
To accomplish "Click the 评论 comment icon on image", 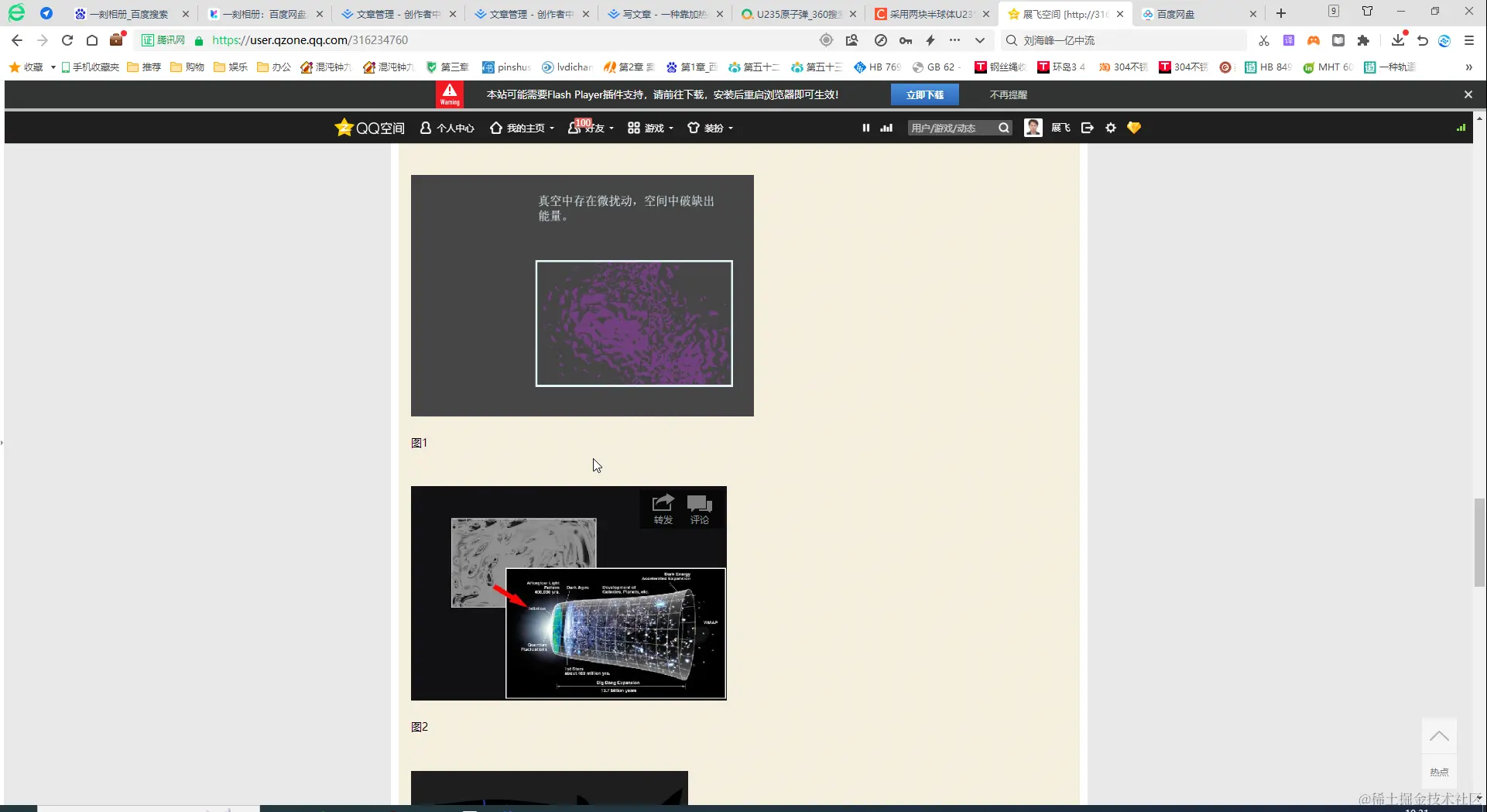I will point(700,509).
